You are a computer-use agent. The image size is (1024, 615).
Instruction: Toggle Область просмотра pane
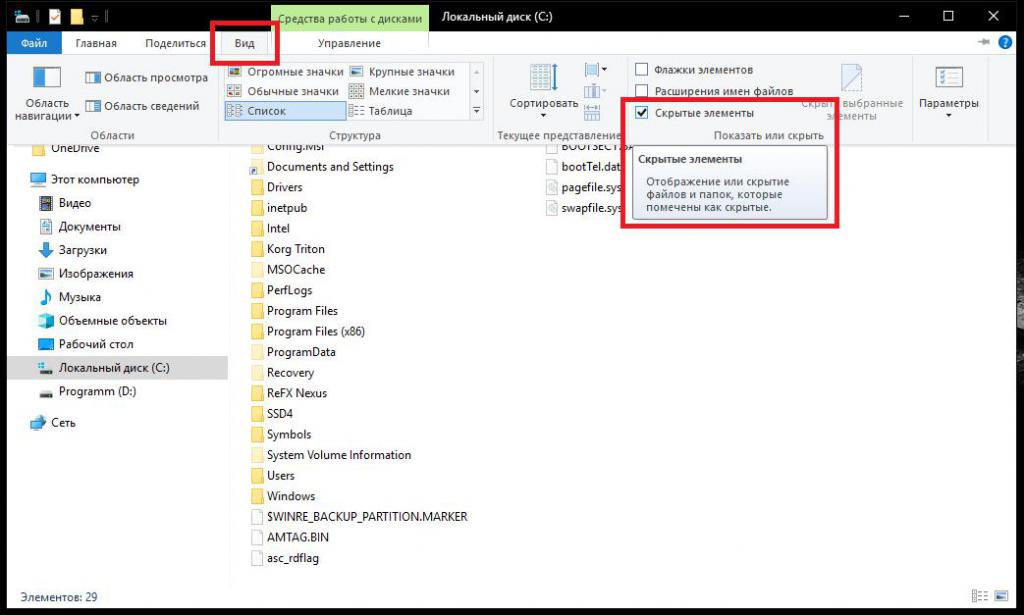146,78
